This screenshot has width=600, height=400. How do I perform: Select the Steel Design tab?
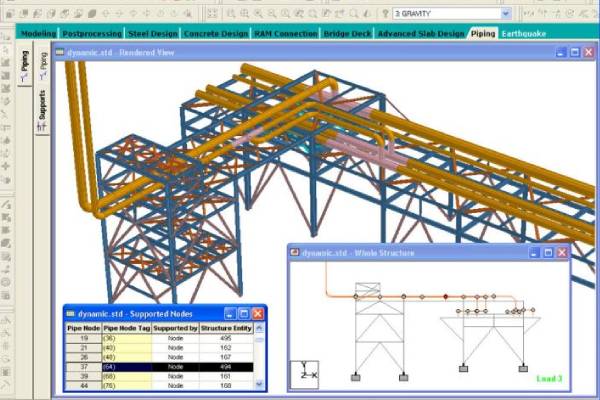pos(153,33)
